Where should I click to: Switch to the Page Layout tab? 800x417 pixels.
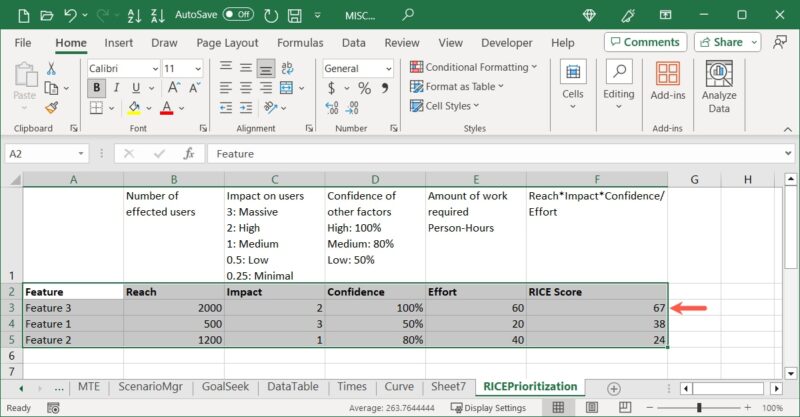tap(227, 43)
